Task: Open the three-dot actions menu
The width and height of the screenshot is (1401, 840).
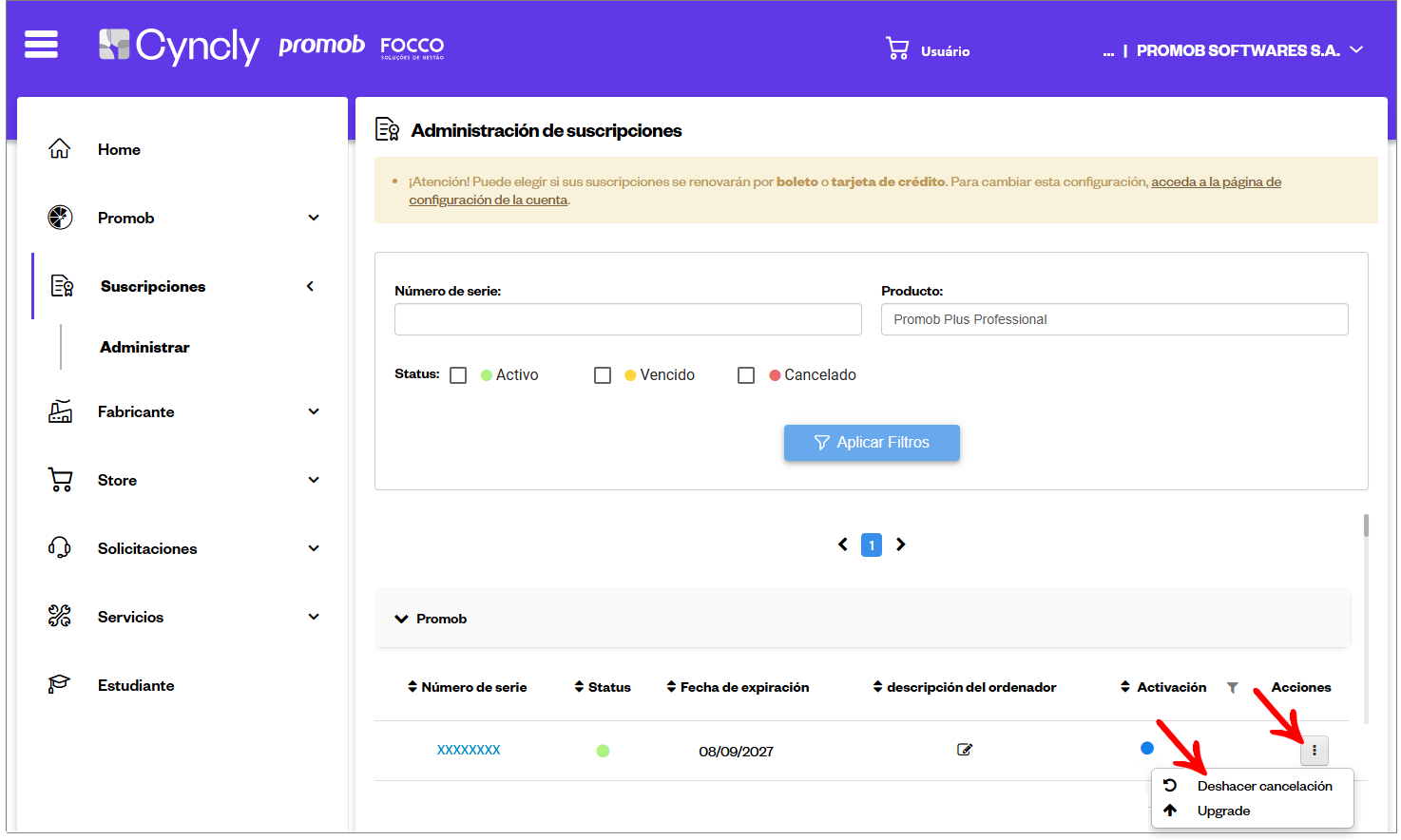Action: point(1315,751)
